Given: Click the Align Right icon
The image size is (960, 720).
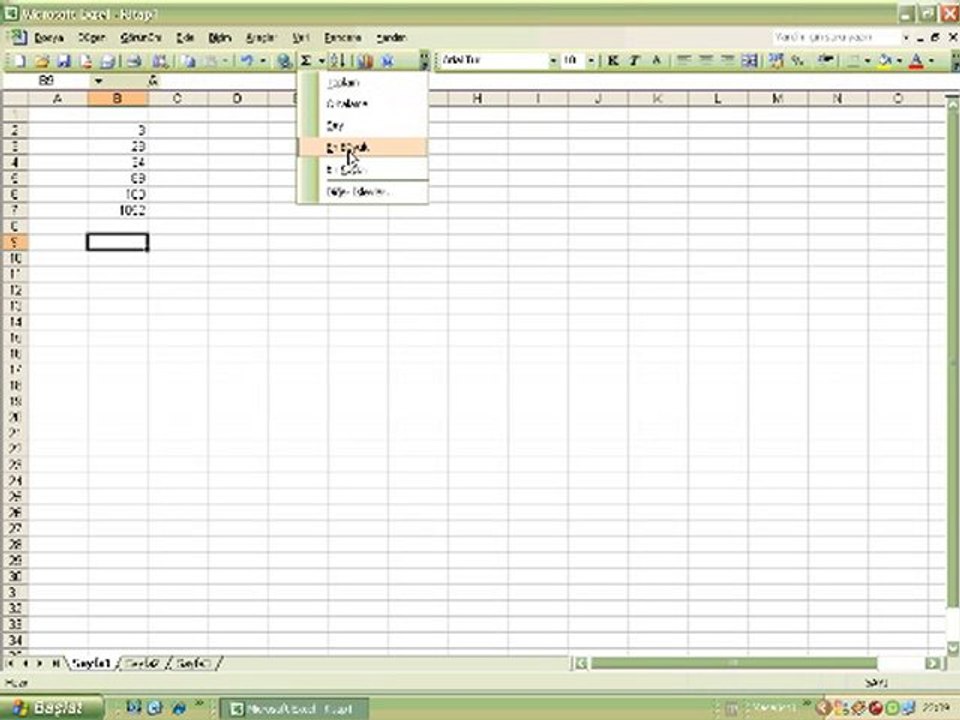Looking at the screenshot, I should pyautogui.click(x=727, y=60).
